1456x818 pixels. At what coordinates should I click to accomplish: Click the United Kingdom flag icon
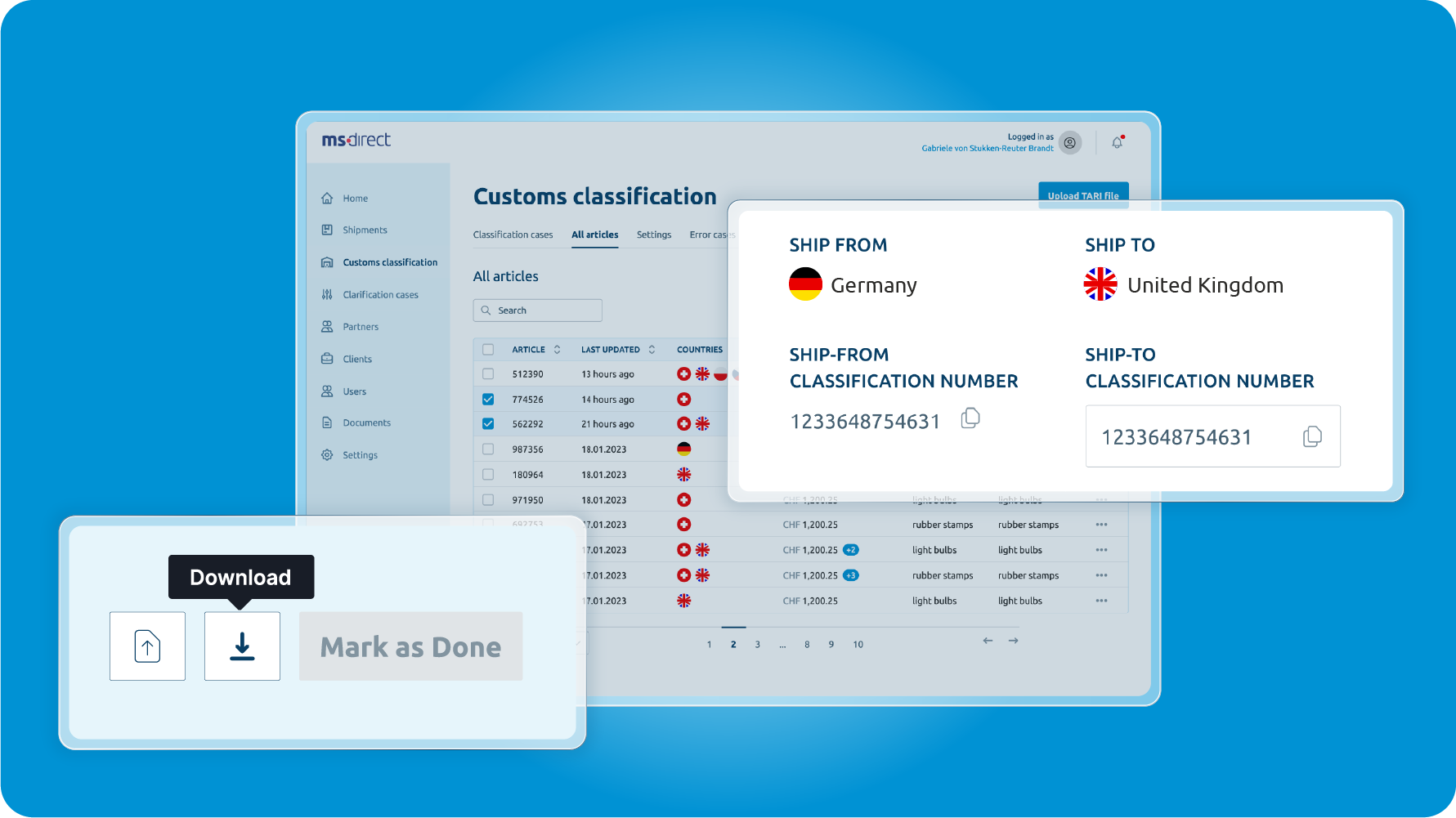coord(1100,284)
